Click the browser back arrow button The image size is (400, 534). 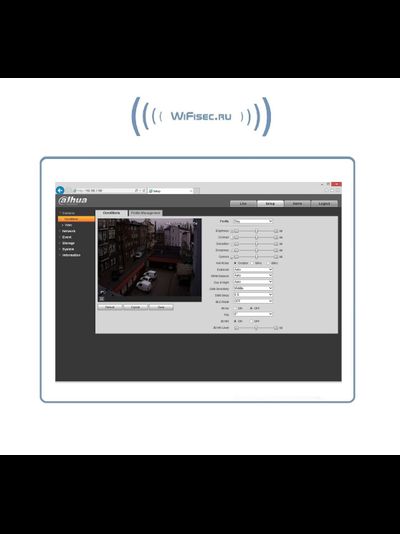tap(60, 190)
